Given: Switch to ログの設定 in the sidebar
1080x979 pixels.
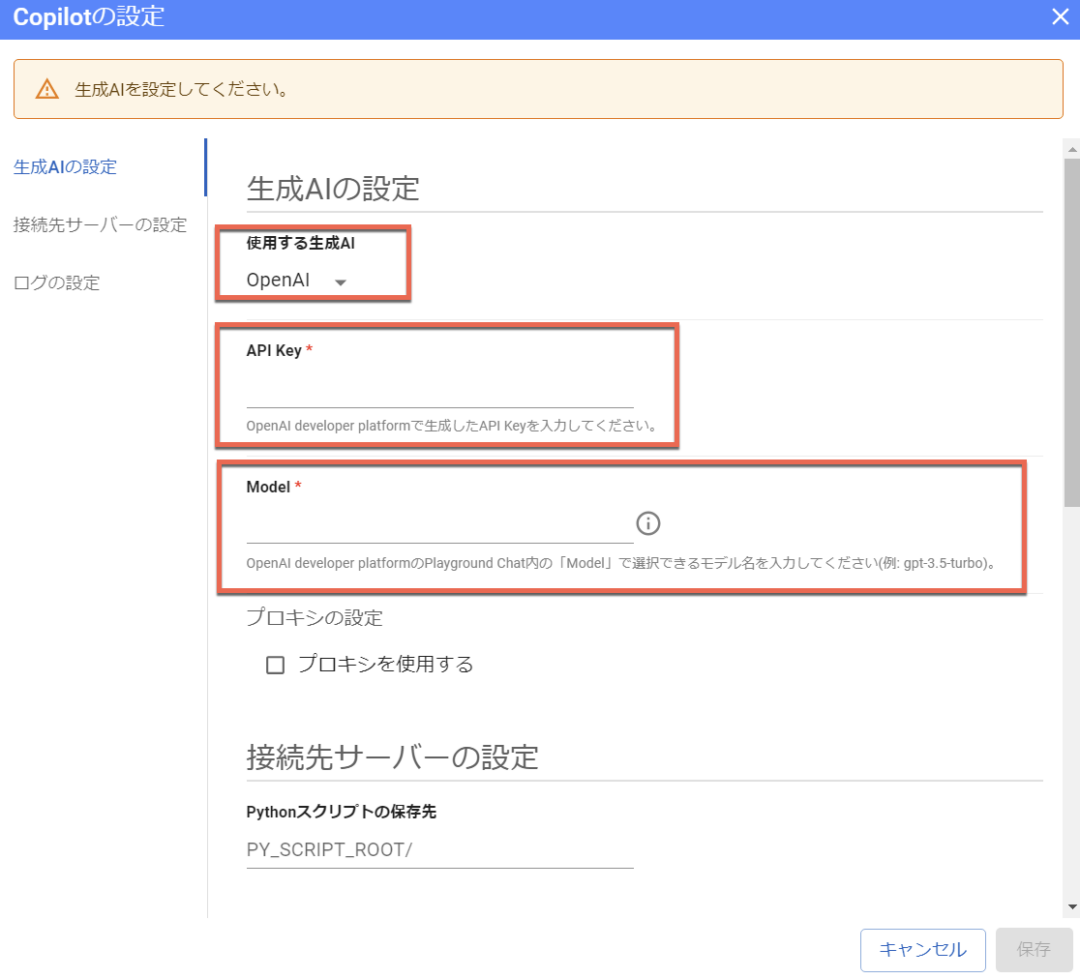Looking at the screenshot, I should (57, 283).
